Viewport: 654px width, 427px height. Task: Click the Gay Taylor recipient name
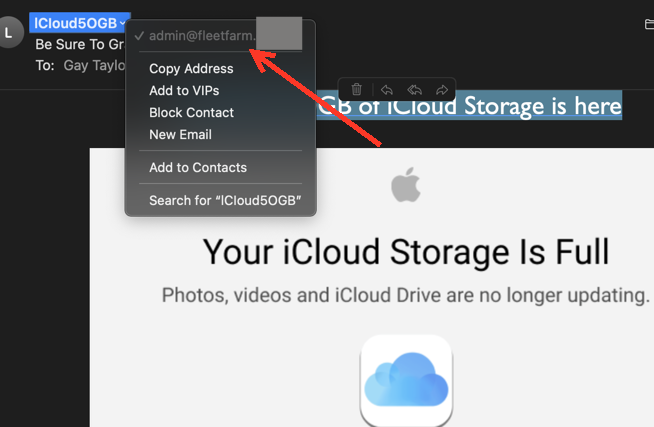pyautogui.click(x=94, y=65)
